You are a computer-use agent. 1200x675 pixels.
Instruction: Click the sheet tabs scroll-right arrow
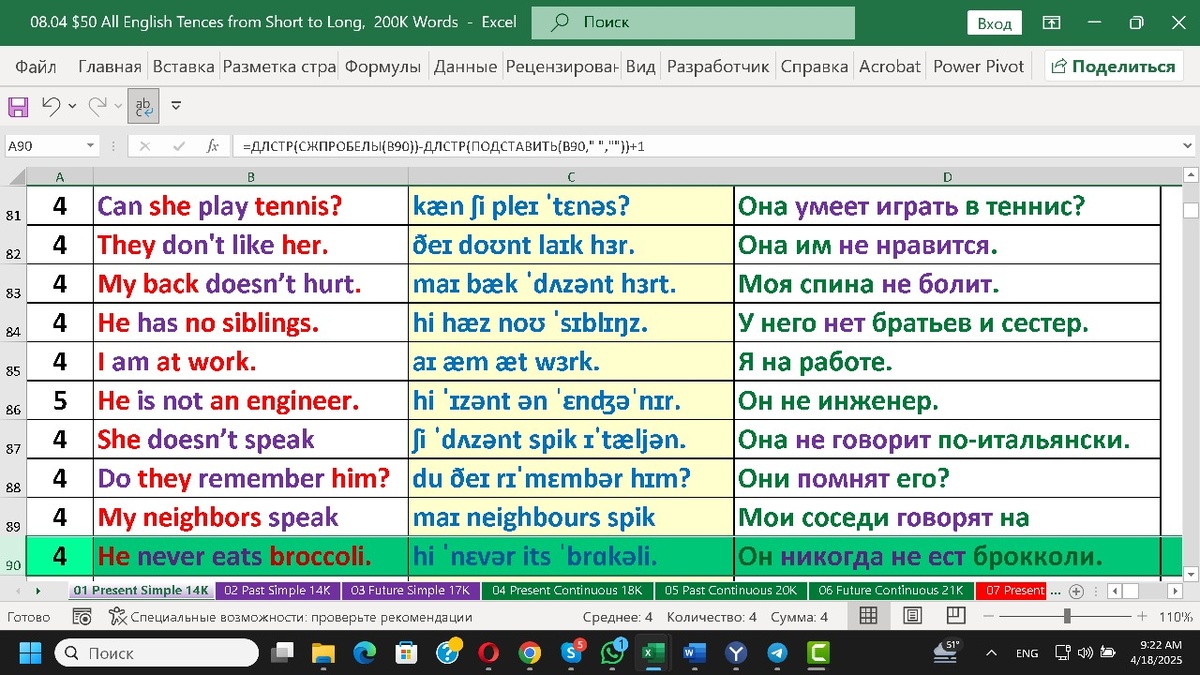37,591
